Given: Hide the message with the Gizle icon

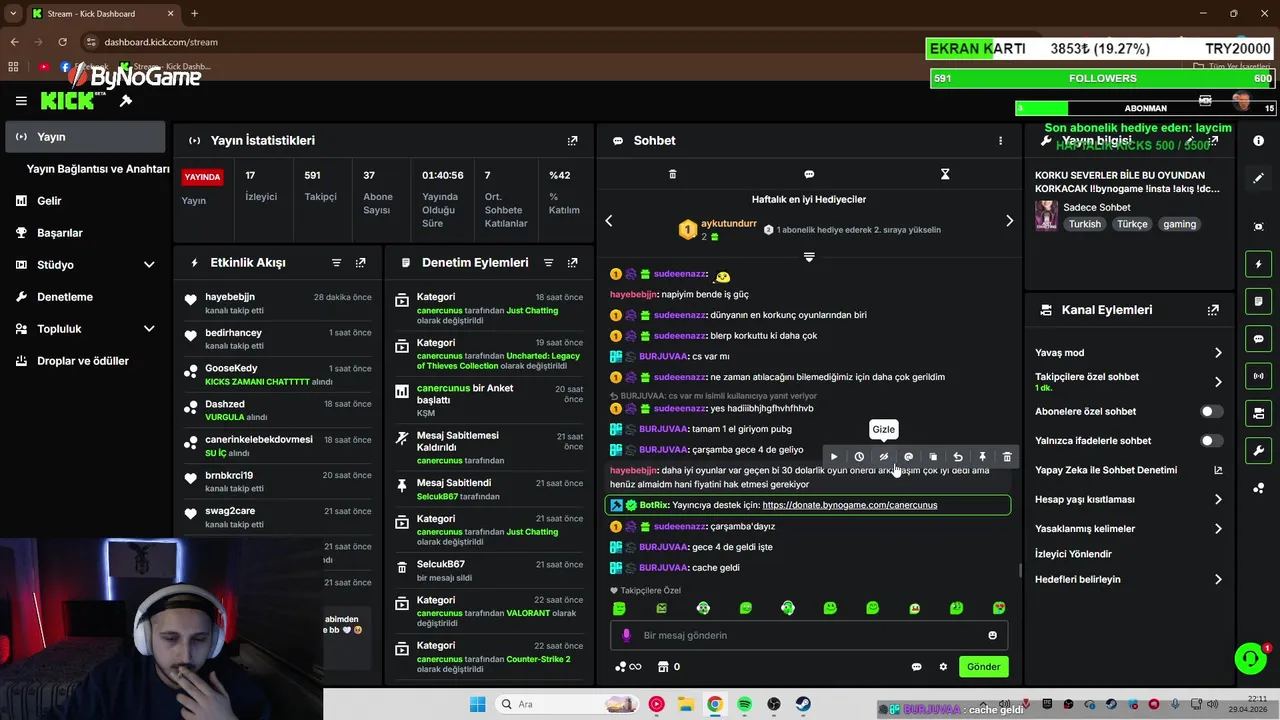Looking at the screenshot, I should [883, 457].
